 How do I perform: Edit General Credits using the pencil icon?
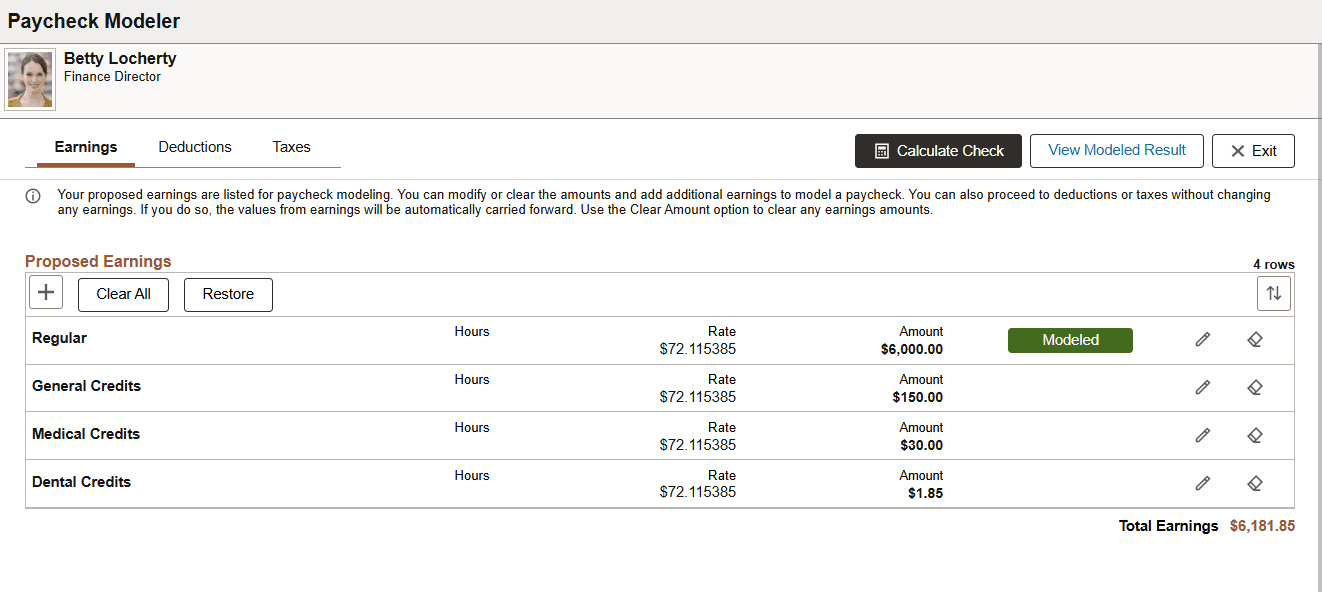[1202, 387]
